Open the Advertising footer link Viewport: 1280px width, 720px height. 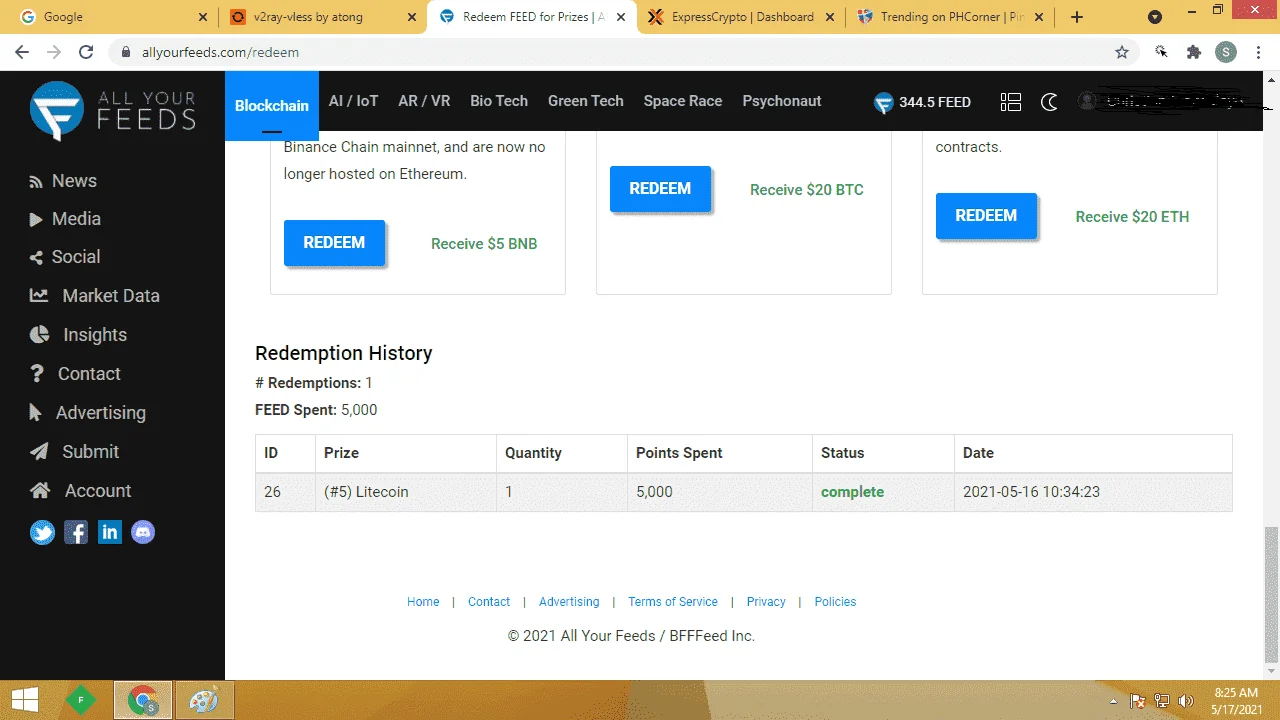pyautogui.click(x=569, y=602)
